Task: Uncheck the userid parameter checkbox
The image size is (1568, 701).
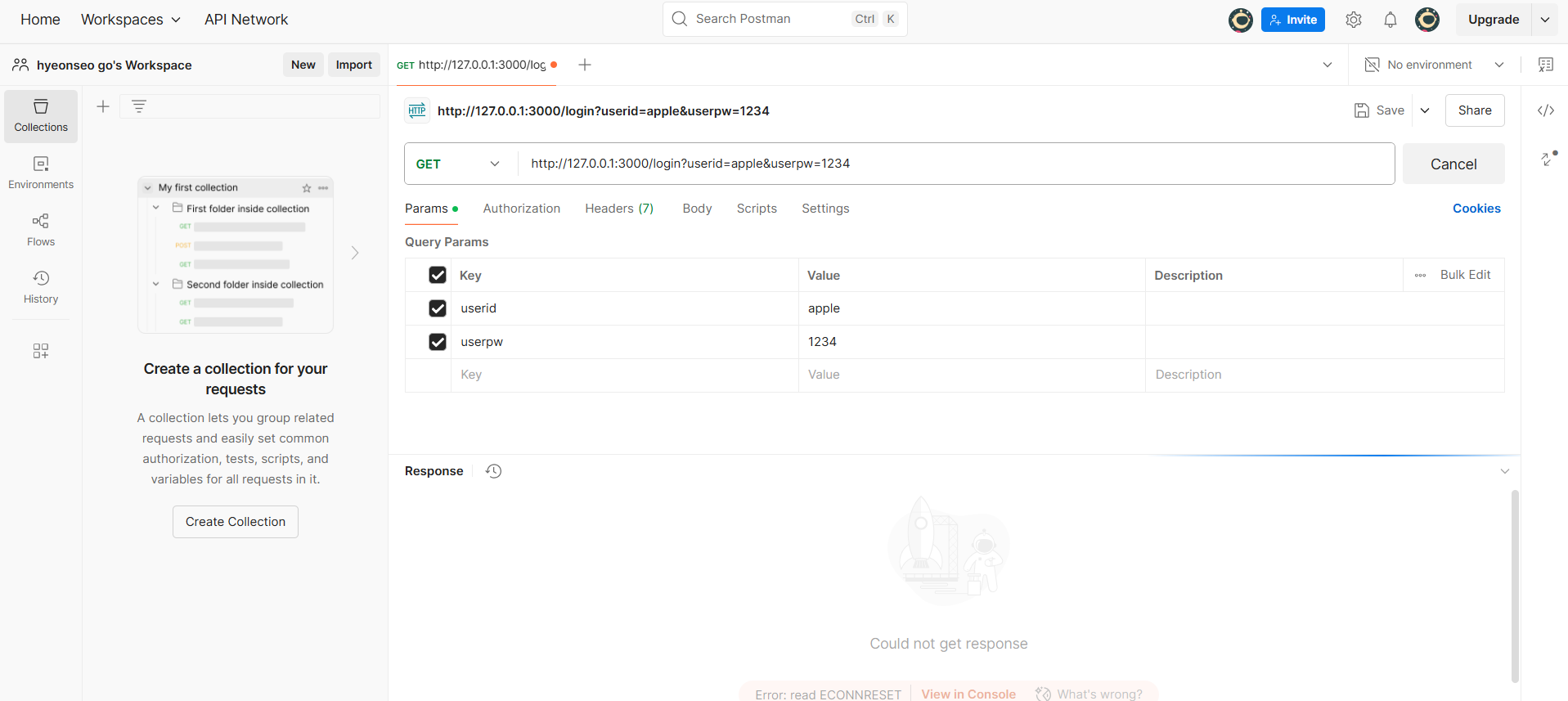Action: click(438, 308)
